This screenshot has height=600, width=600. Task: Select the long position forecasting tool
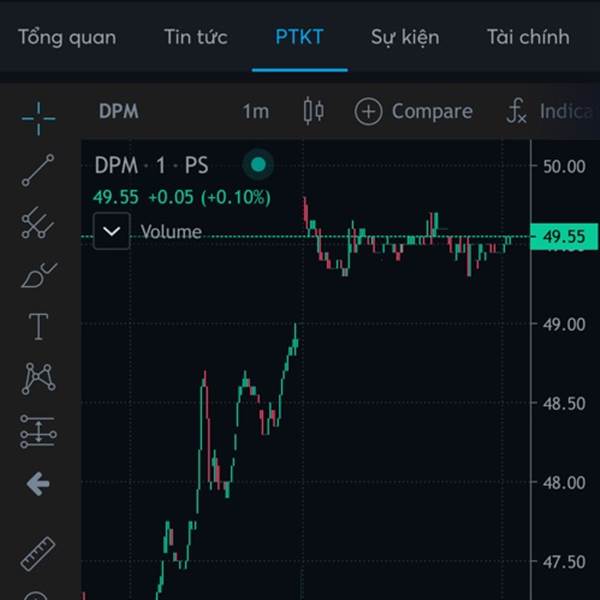coord(38,431)
